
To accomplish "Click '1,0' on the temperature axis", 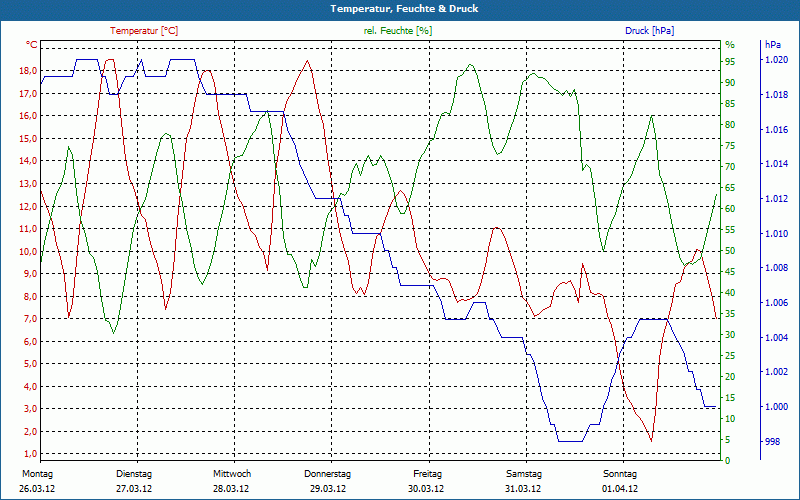I will pos(31,454).
